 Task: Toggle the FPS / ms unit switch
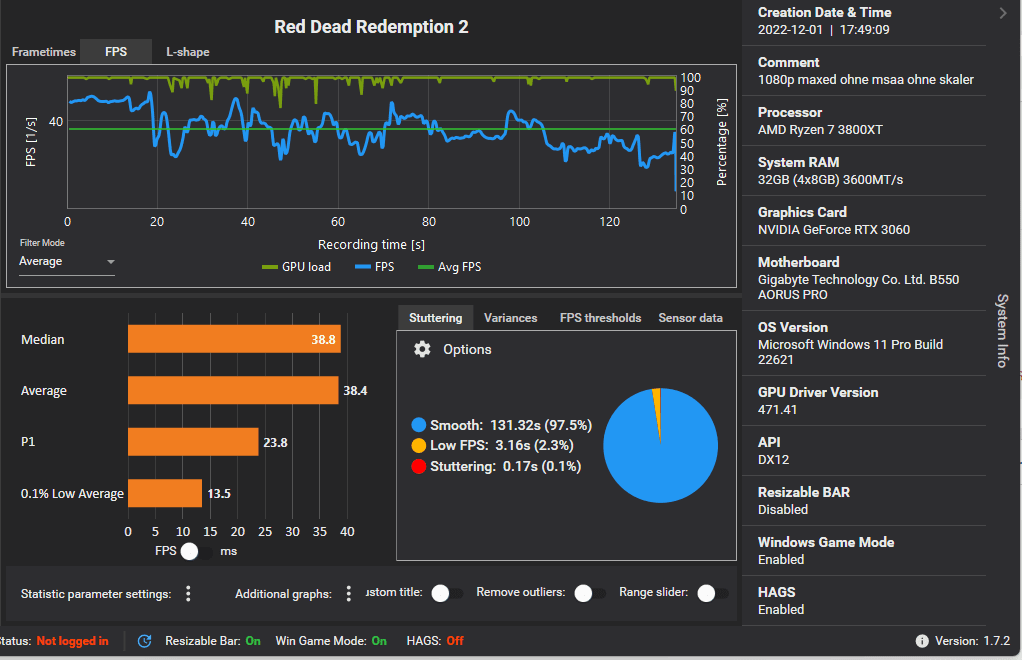click(196, 551)
